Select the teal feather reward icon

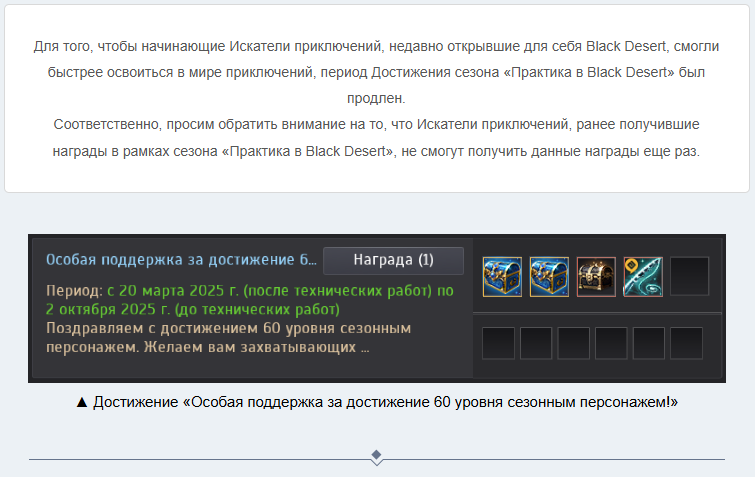[x=643, y=277]
